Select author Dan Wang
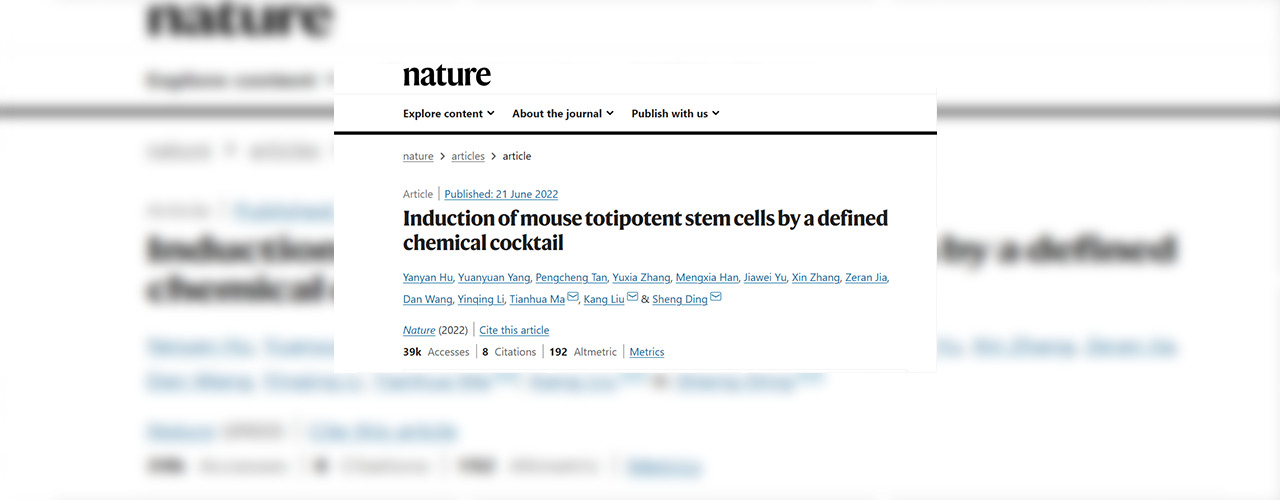 [426, 300]
